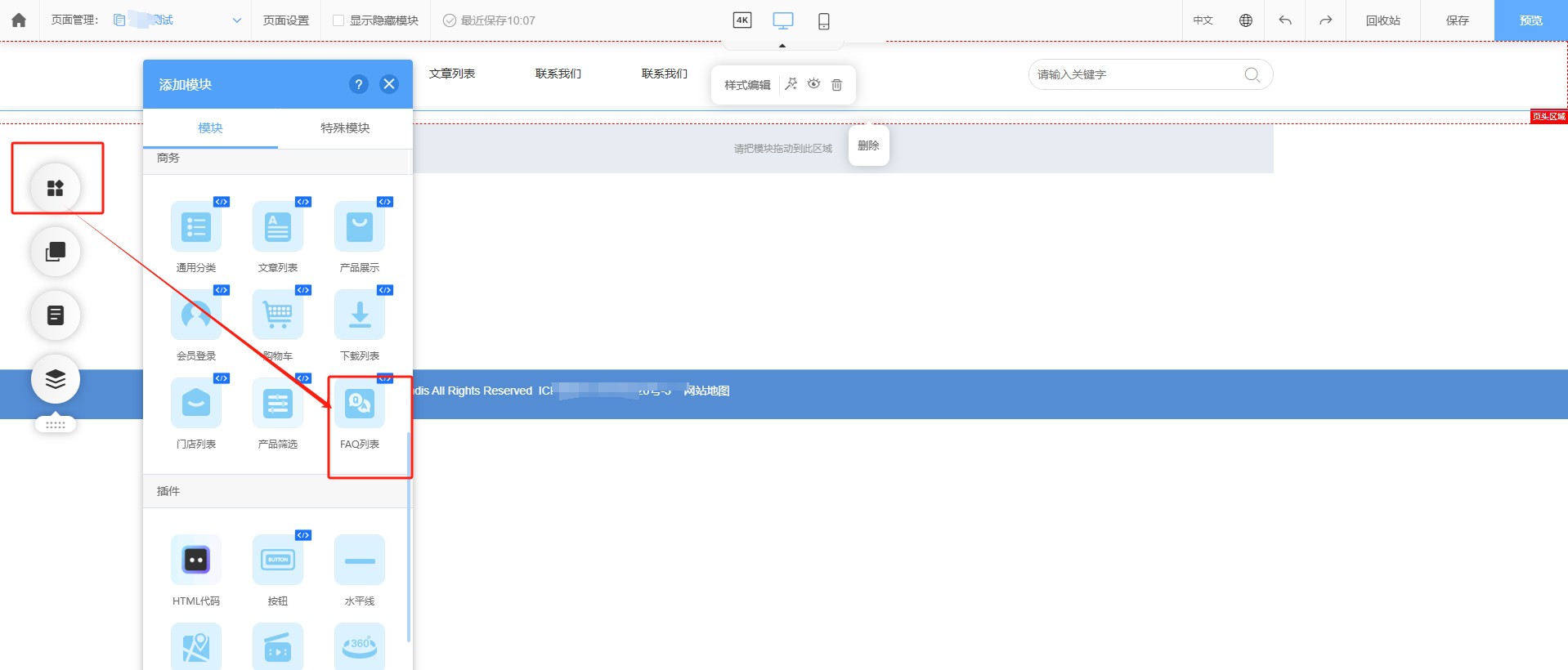Click the trash icon beside 样式编辑
Screen dimensions: 1568x670
tap(836, 85)
